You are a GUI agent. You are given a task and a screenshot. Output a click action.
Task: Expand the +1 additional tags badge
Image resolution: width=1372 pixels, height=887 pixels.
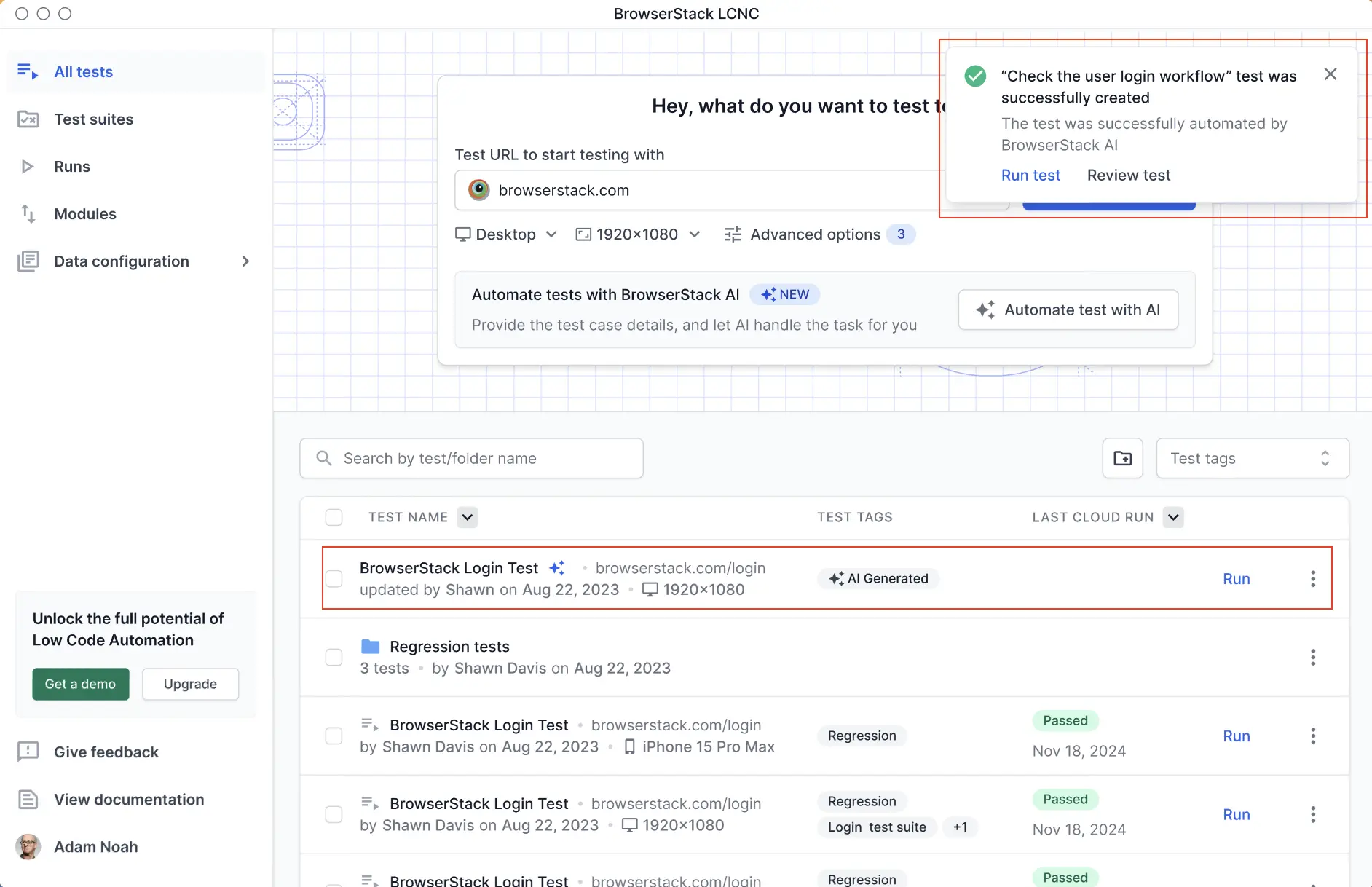tap(960, 827)
